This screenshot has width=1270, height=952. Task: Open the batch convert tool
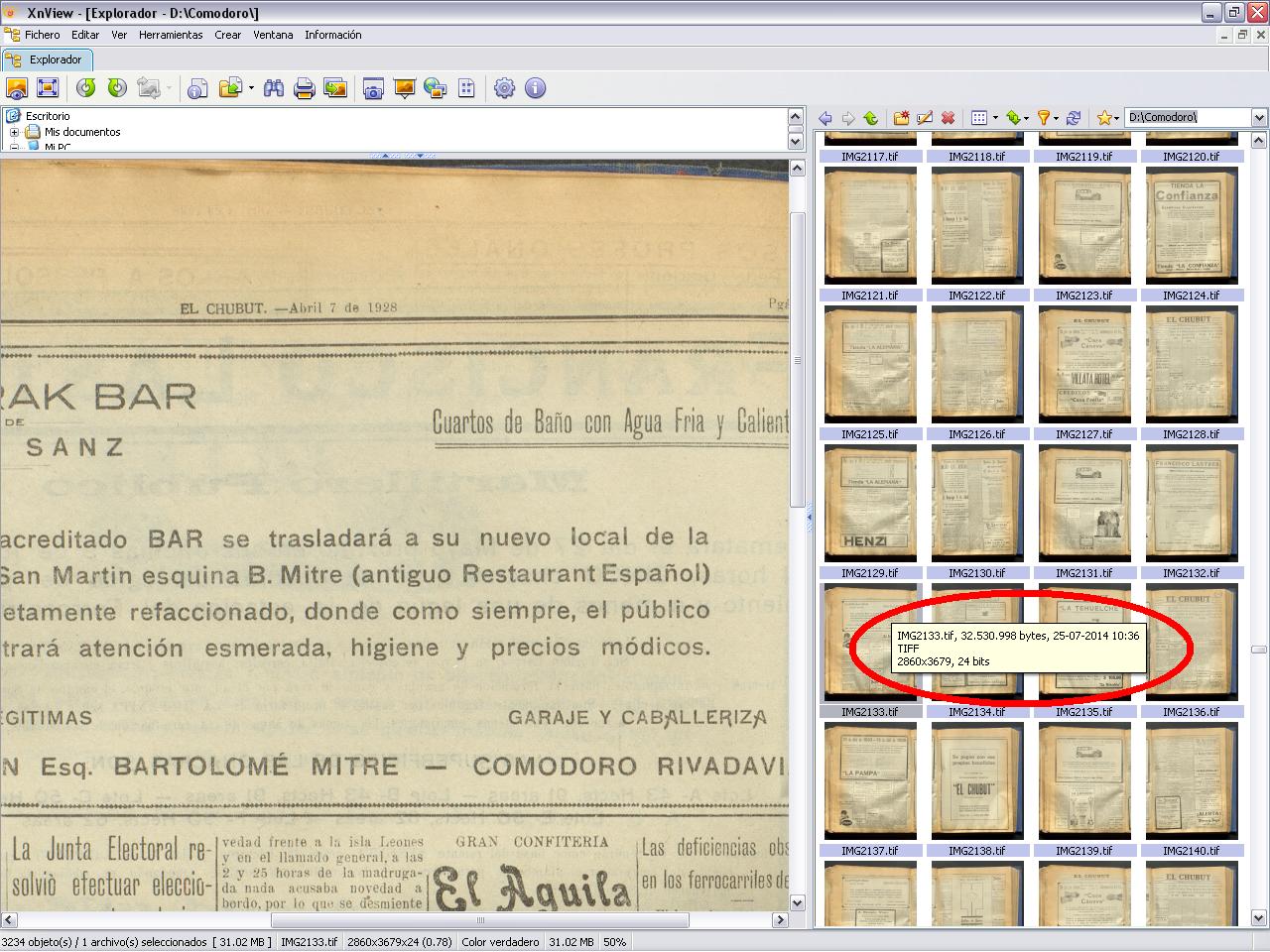[x=335, y=88]
